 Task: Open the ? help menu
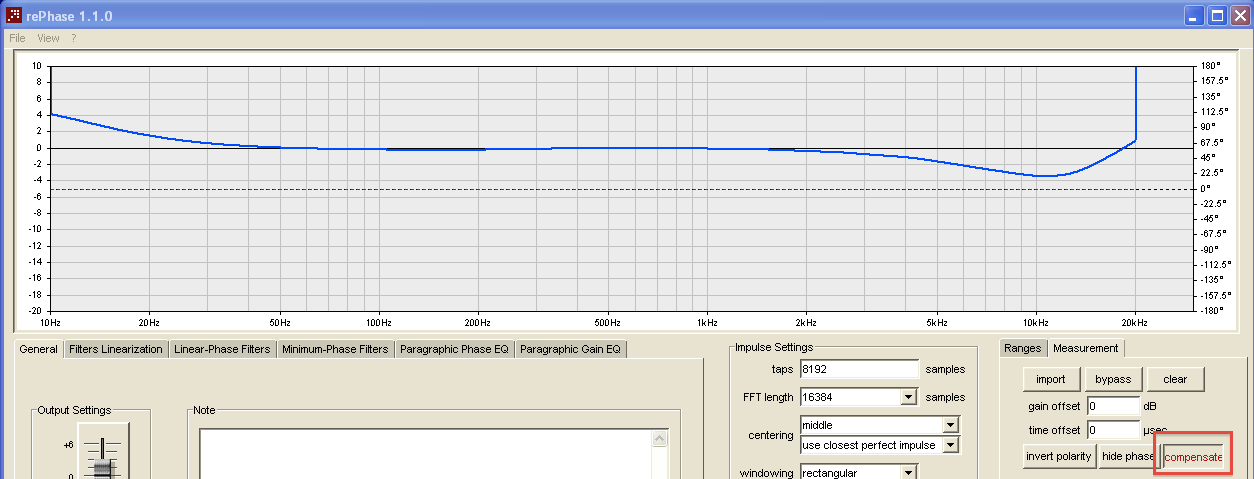(x=73, y=38)
